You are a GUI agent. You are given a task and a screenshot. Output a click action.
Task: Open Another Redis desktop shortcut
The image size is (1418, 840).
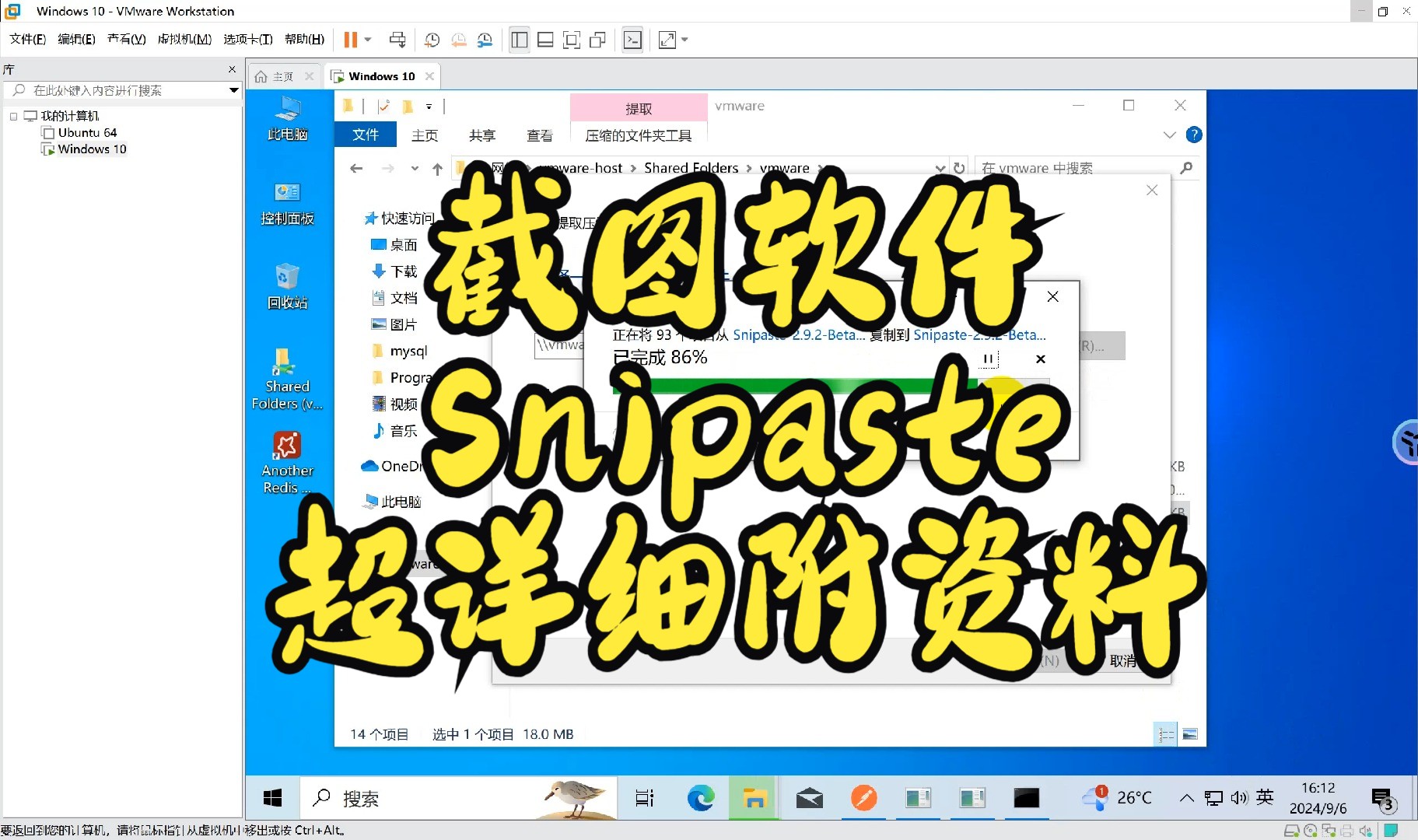pyautogui.click(x=287, y=464)
